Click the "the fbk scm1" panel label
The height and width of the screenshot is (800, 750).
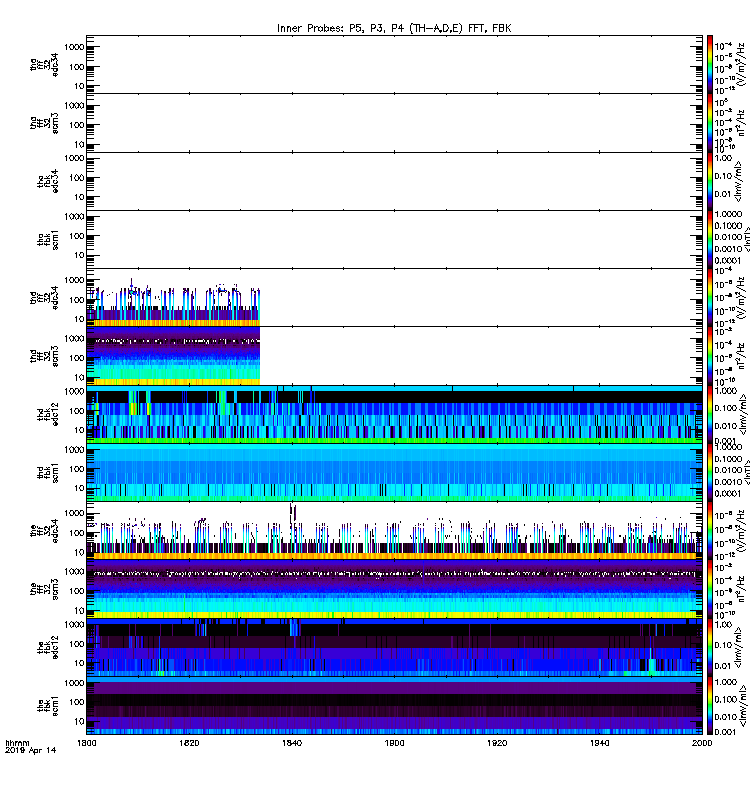(x=48, y=705)
